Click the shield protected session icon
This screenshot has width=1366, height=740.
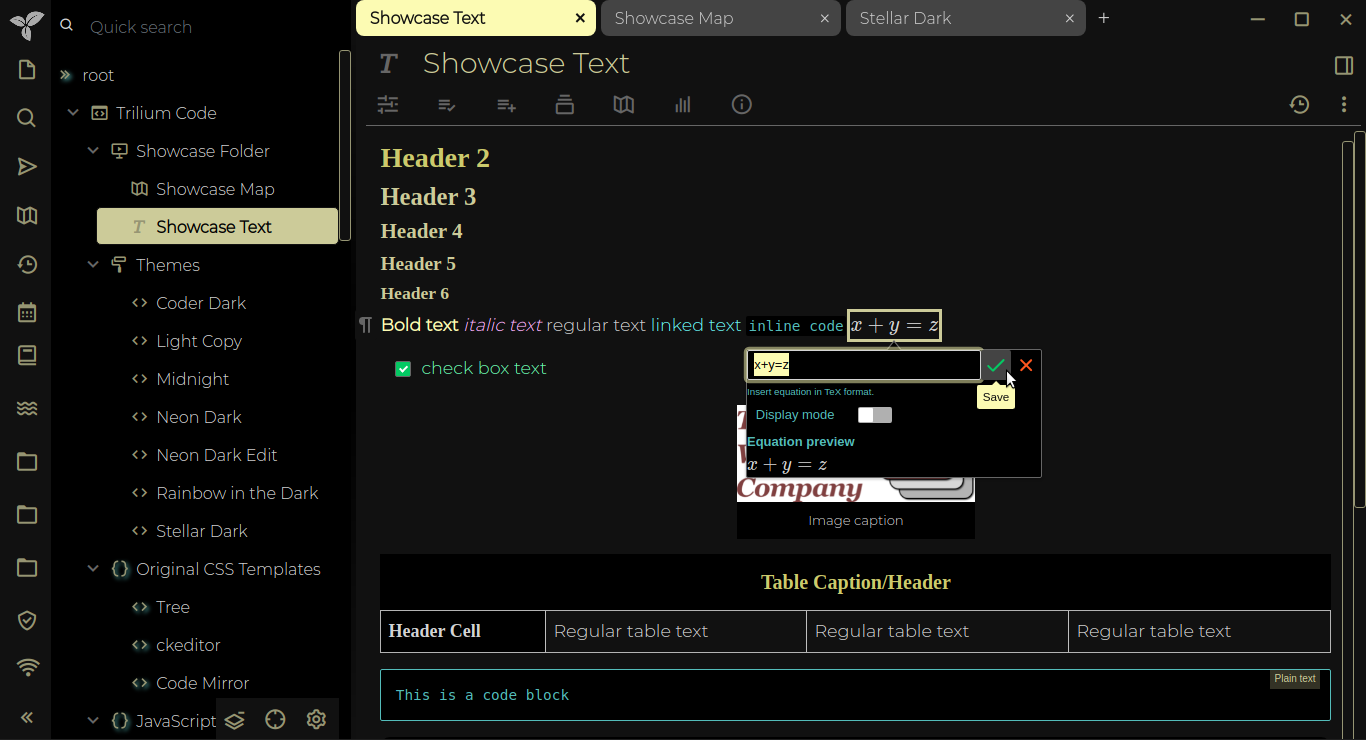[27, 621]
